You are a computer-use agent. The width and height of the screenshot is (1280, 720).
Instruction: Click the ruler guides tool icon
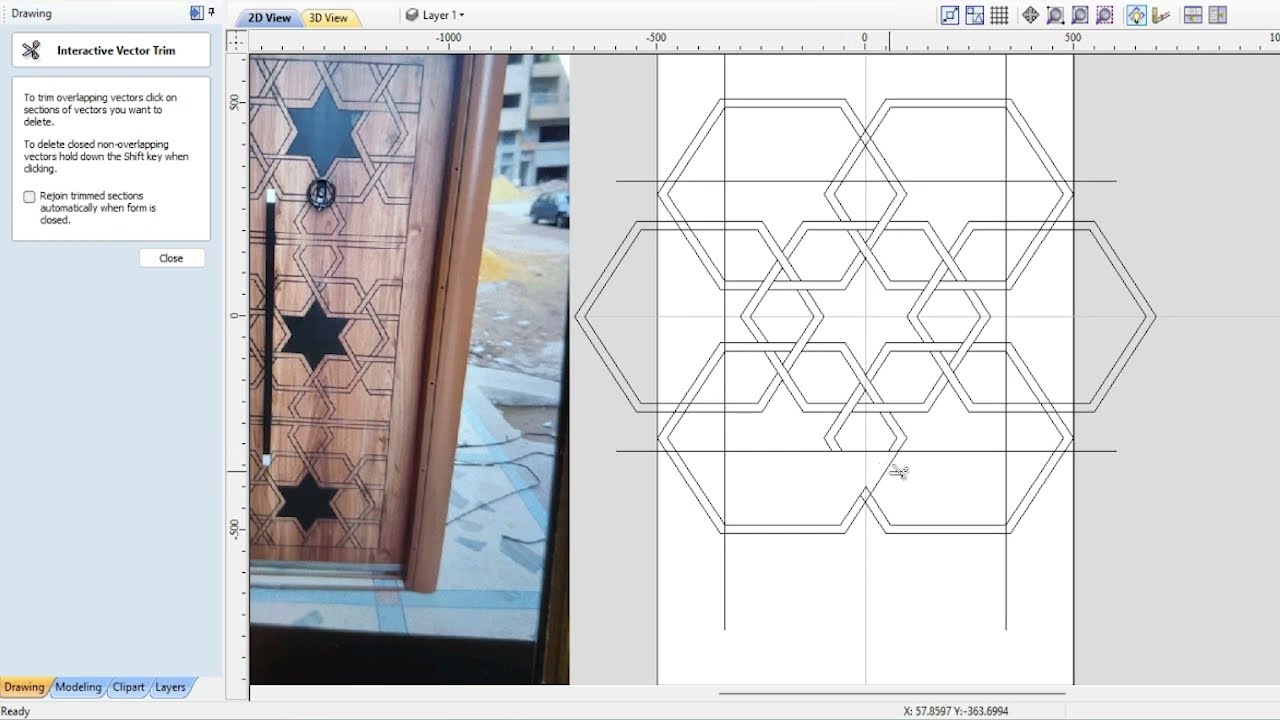point(1161,15)
